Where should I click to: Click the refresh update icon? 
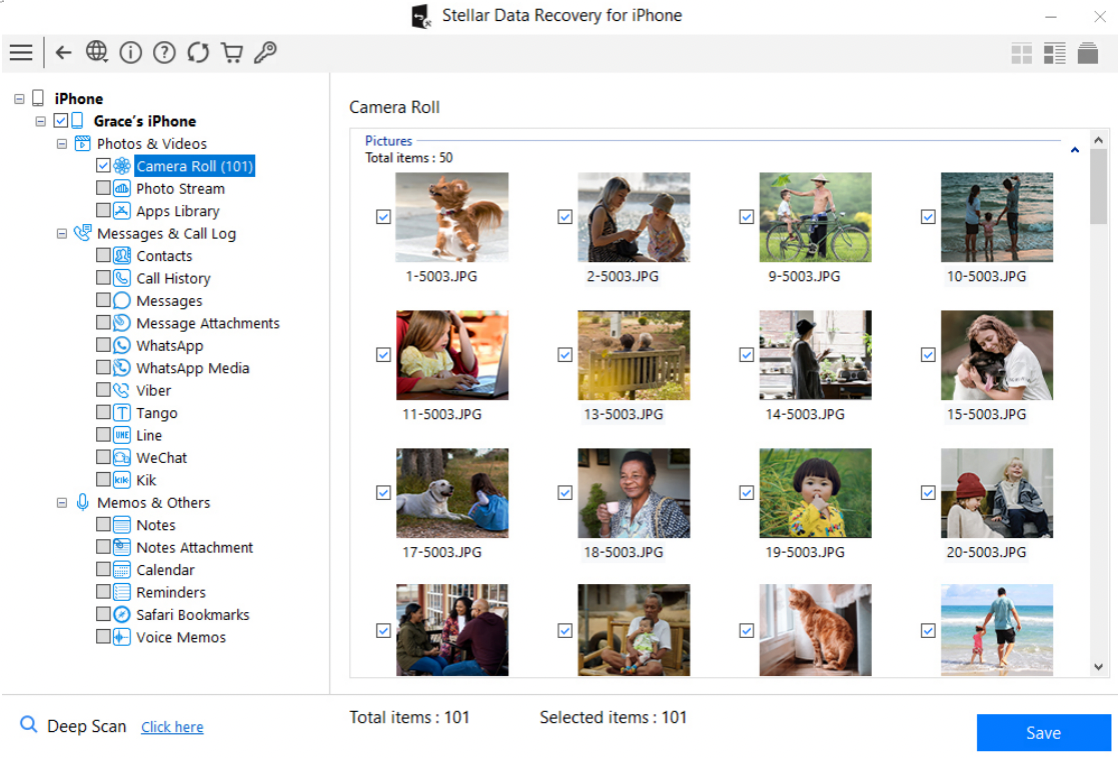point(198,53)
